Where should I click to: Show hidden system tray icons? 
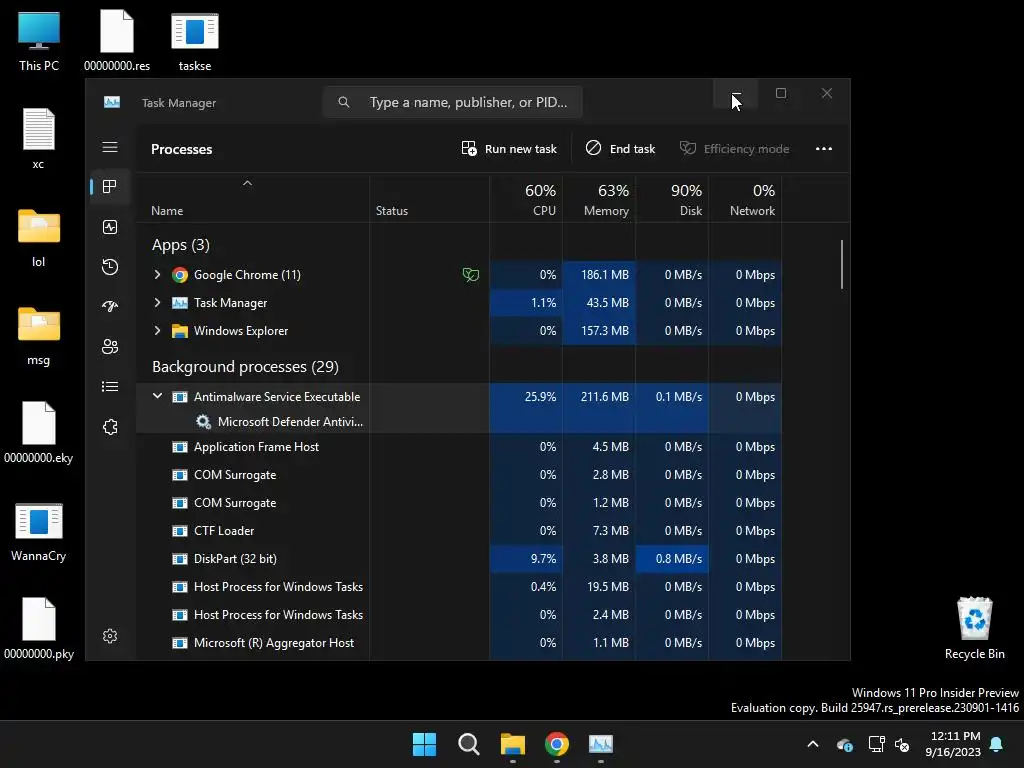(x=813, y=744)
